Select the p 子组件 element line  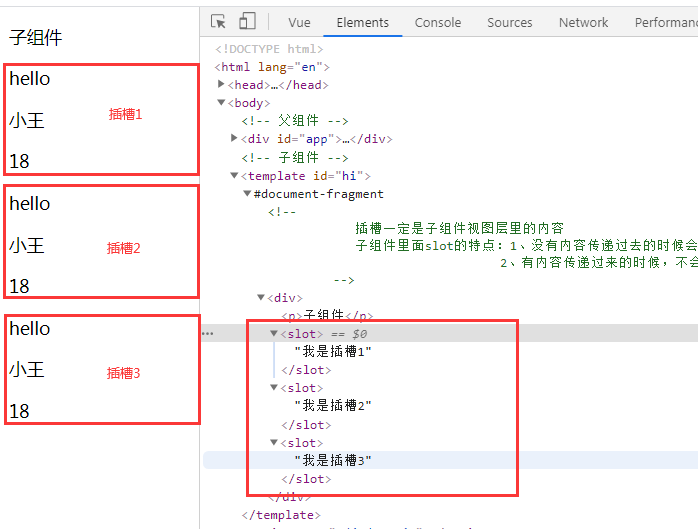tap(330, 315)
